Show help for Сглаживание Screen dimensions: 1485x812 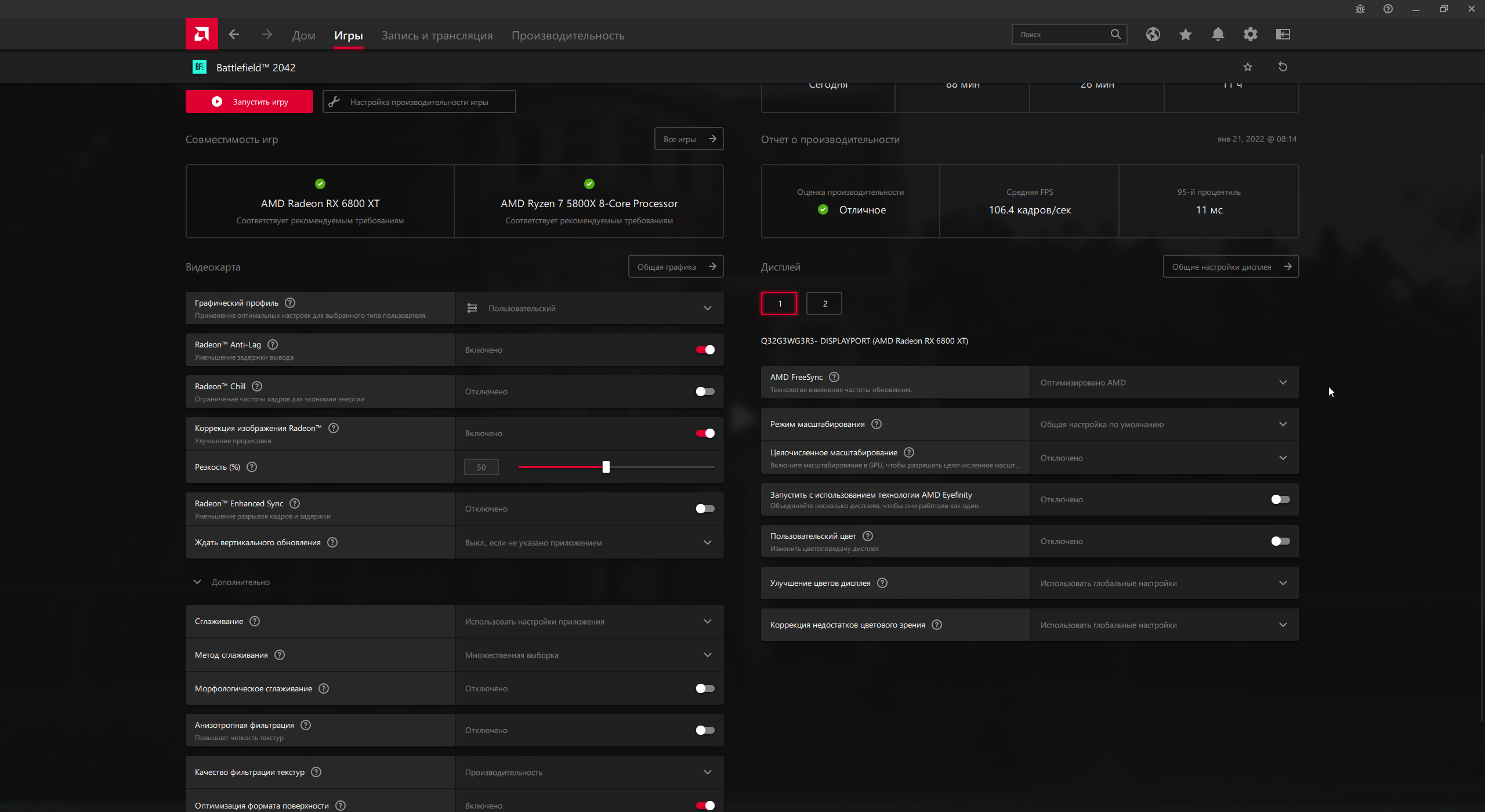255,621
